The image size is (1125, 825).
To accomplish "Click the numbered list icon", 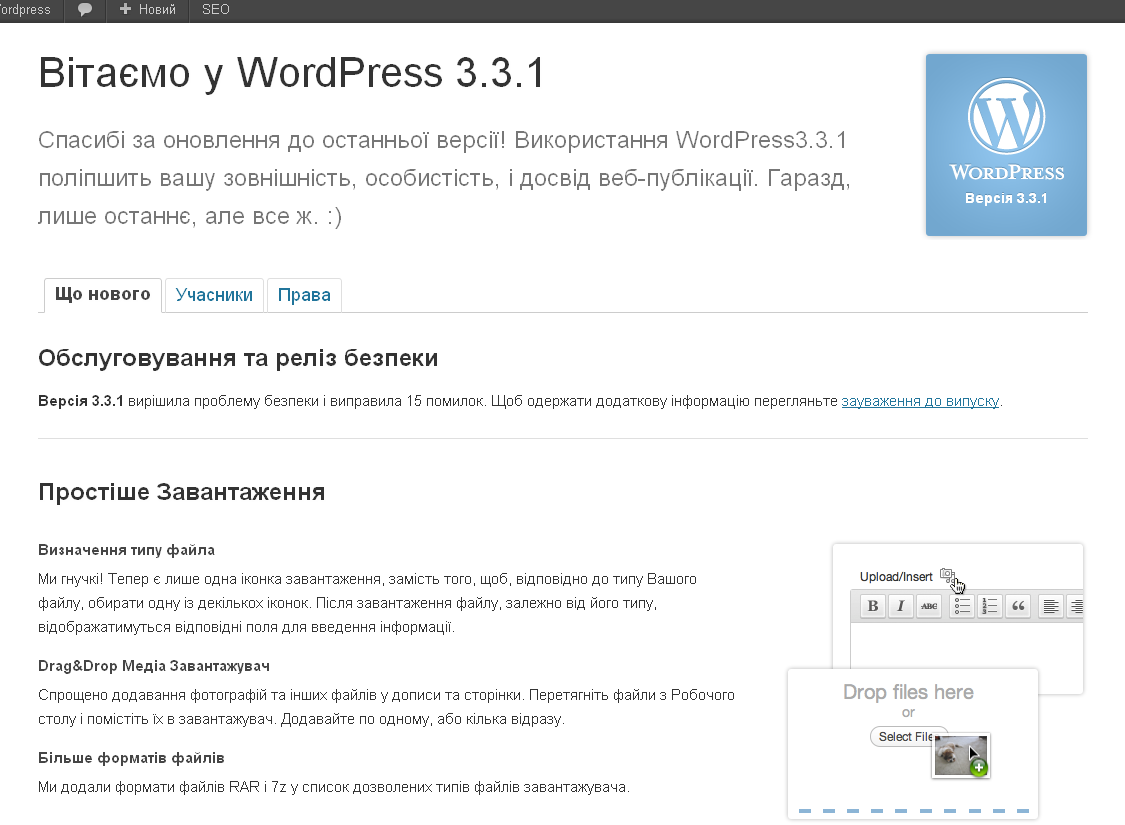I will click(x=989, y=606).
